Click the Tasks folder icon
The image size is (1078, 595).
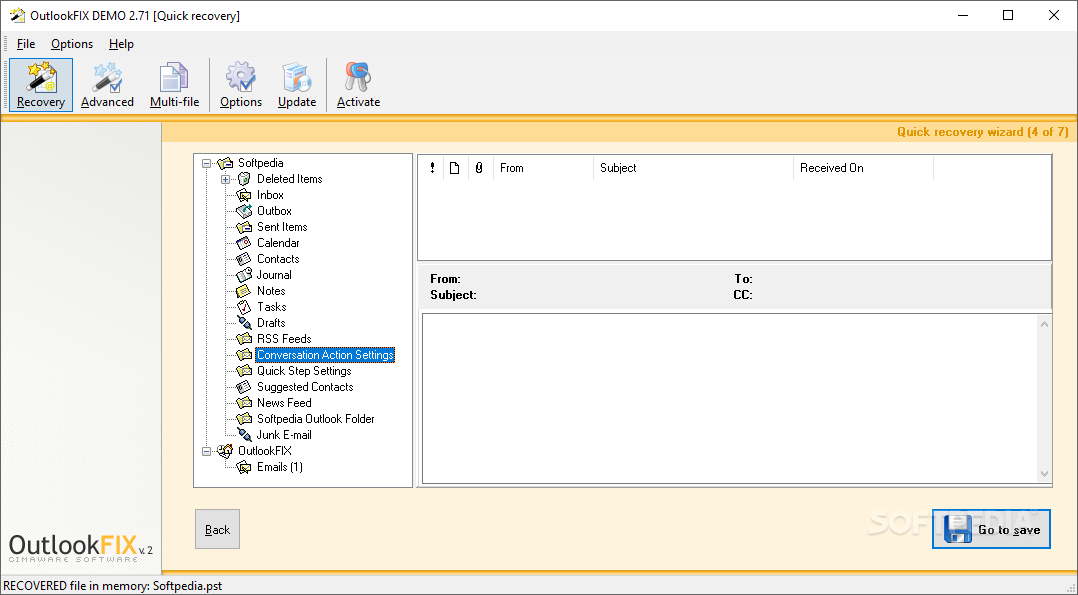[x=244, y=307]
